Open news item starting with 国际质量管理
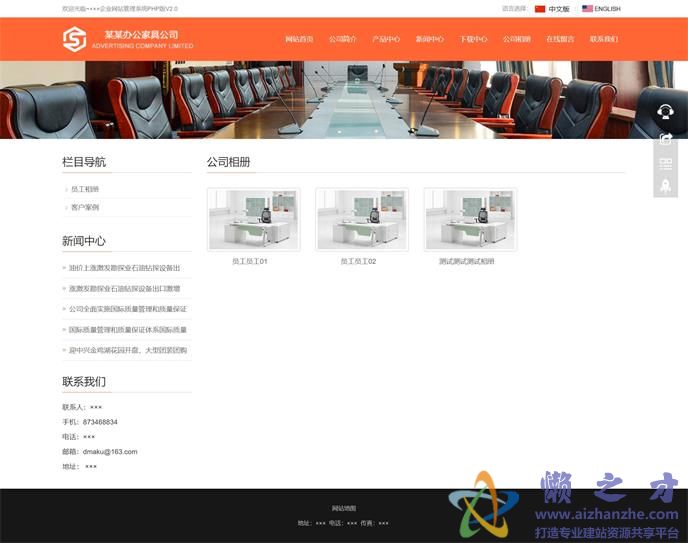The height and width of the screenshot is (543, 688). tap(128, 330)
